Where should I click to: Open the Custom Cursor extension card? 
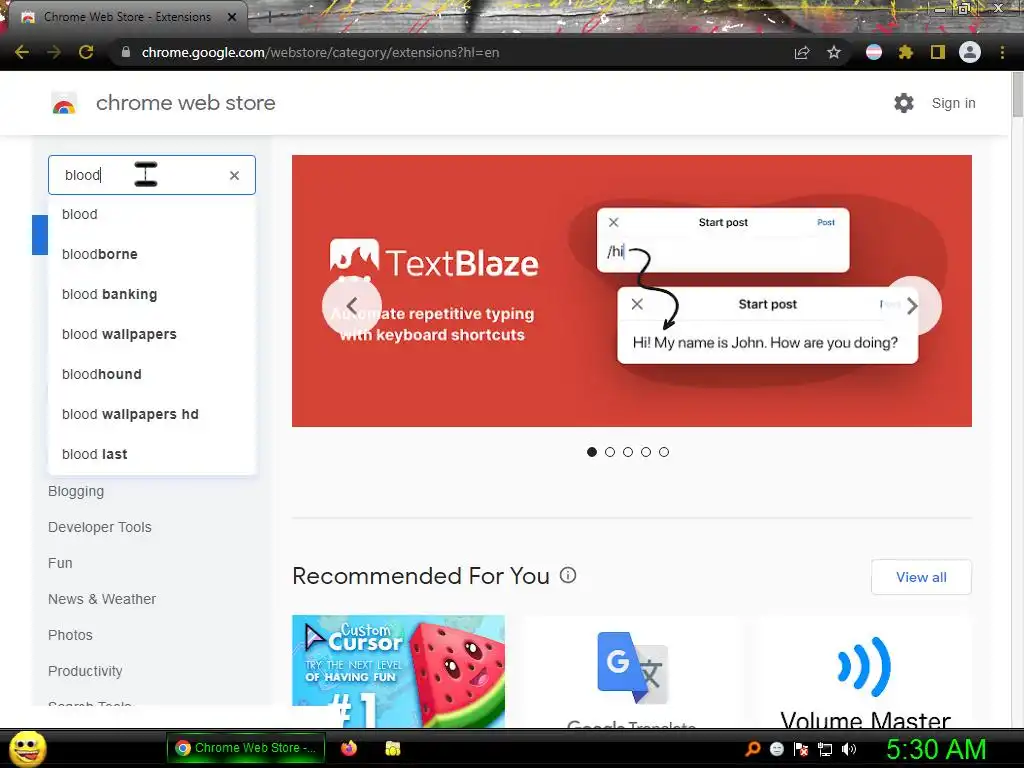398,671
